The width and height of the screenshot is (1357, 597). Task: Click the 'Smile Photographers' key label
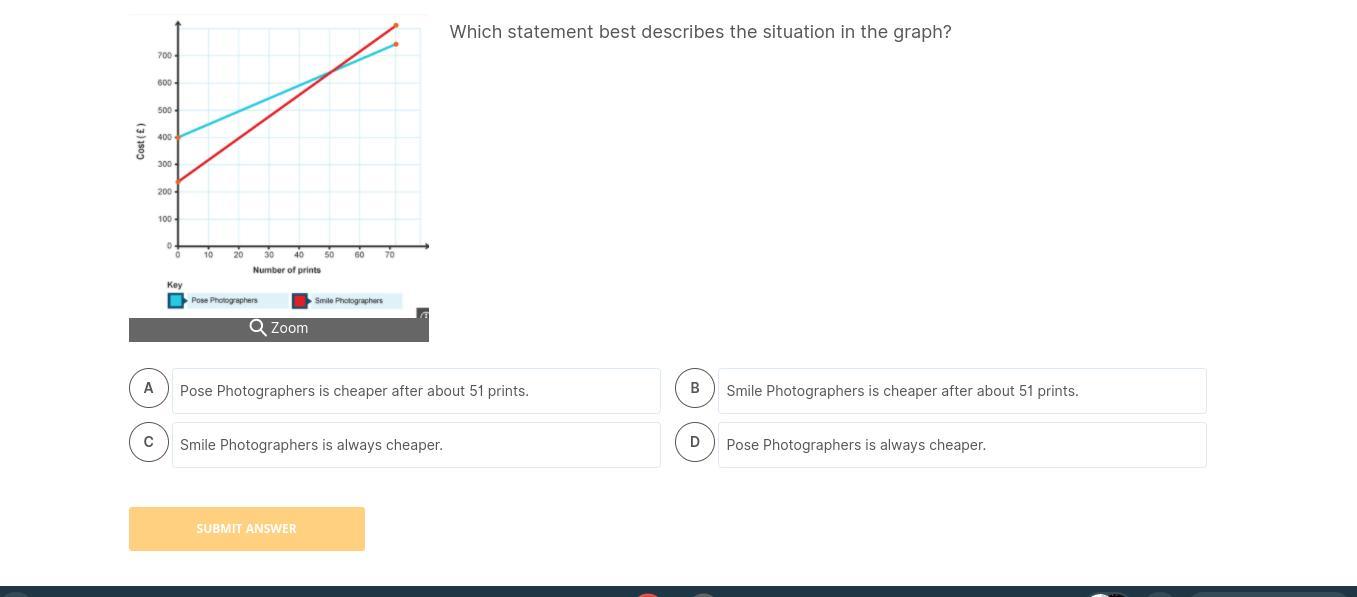[348, 300]
